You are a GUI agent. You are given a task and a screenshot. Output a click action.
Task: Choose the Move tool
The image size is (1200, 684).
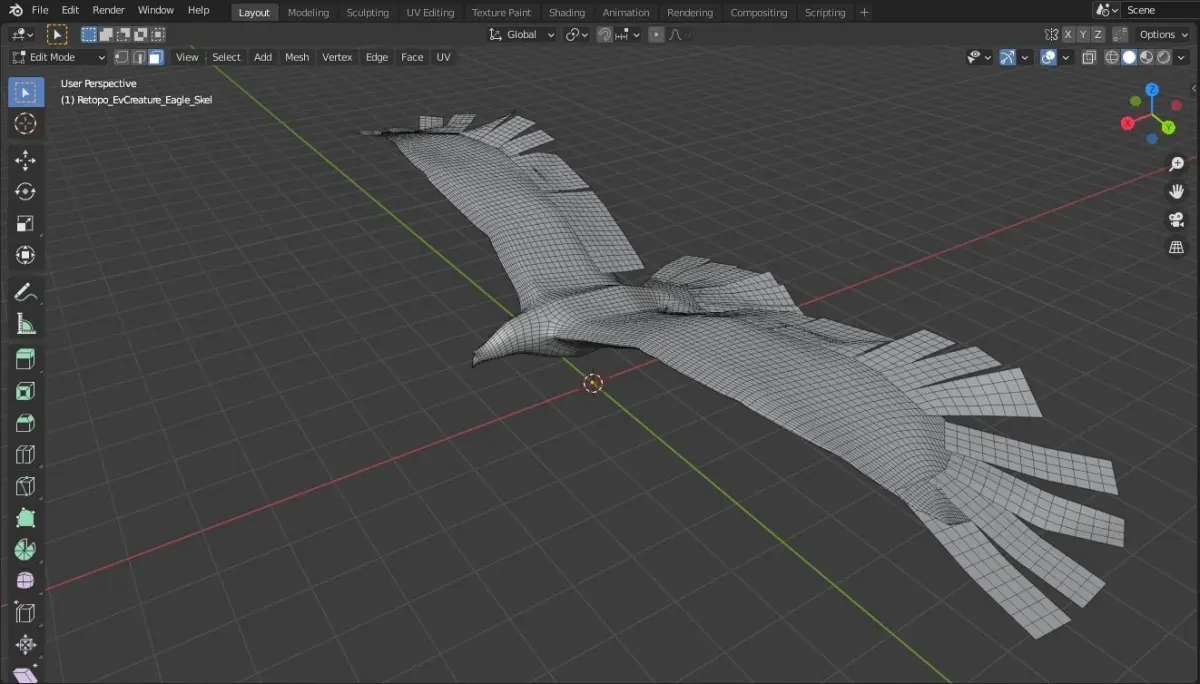click(26, 160)
